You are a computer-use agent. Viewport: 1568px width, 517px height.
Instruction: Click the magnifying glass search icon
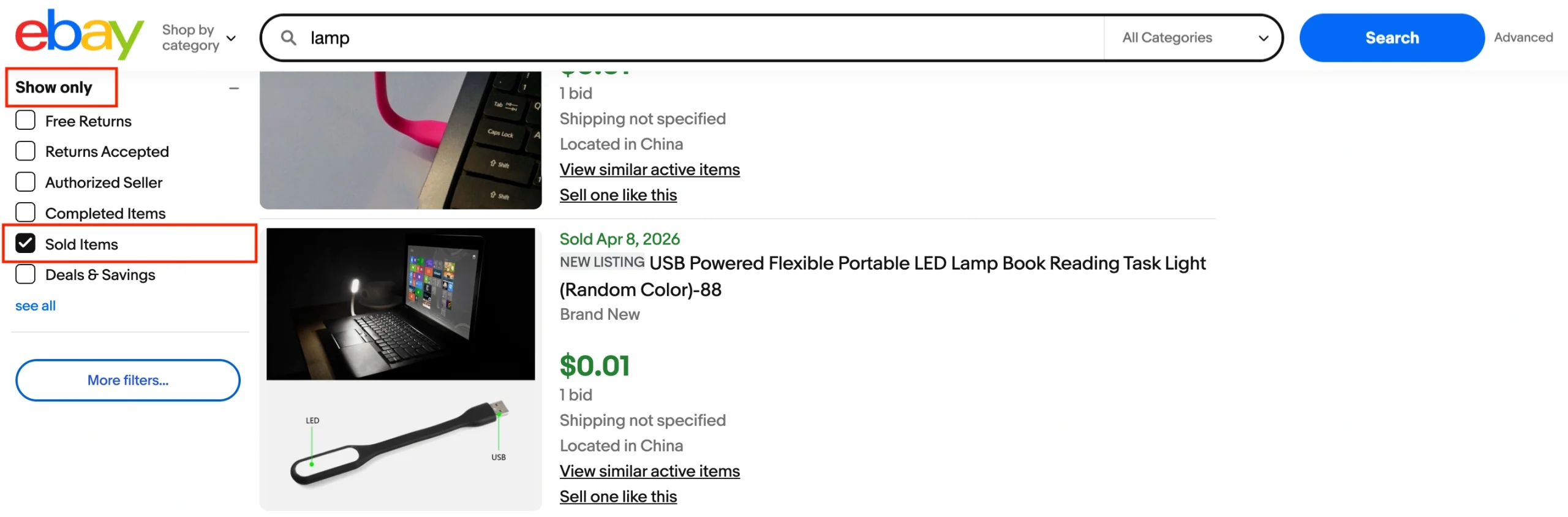pyautogui.click(x=288, y=38)
